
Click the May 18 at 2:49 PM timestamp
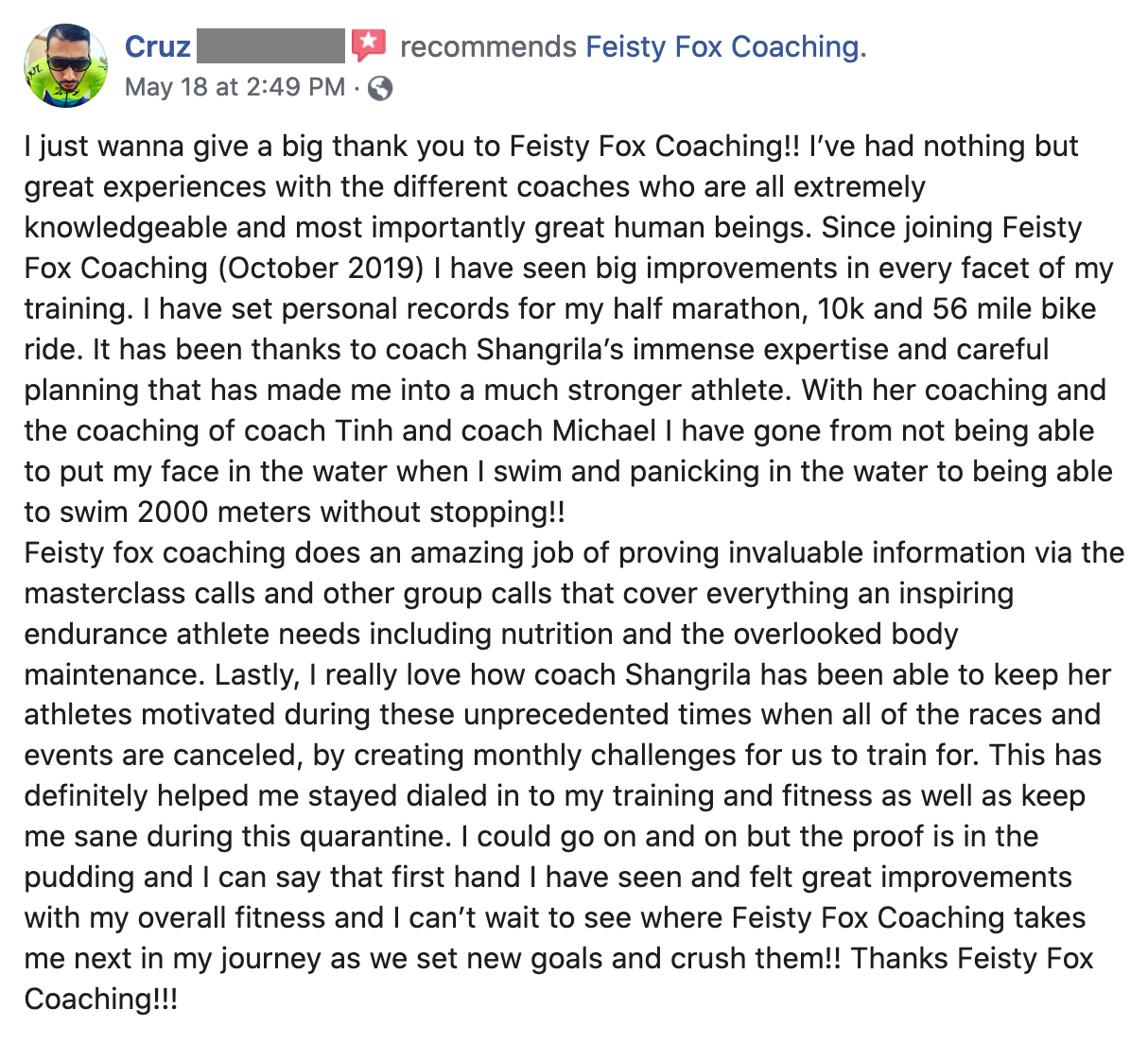(235, 87)
